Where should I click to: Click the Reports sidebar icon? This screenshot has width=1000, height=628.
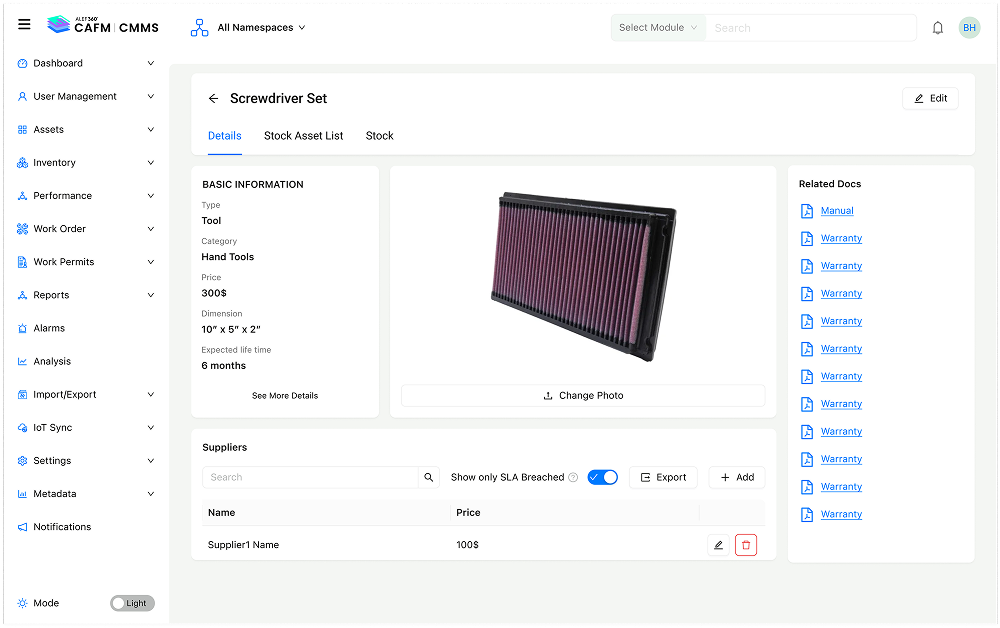(x=22, y=295)
